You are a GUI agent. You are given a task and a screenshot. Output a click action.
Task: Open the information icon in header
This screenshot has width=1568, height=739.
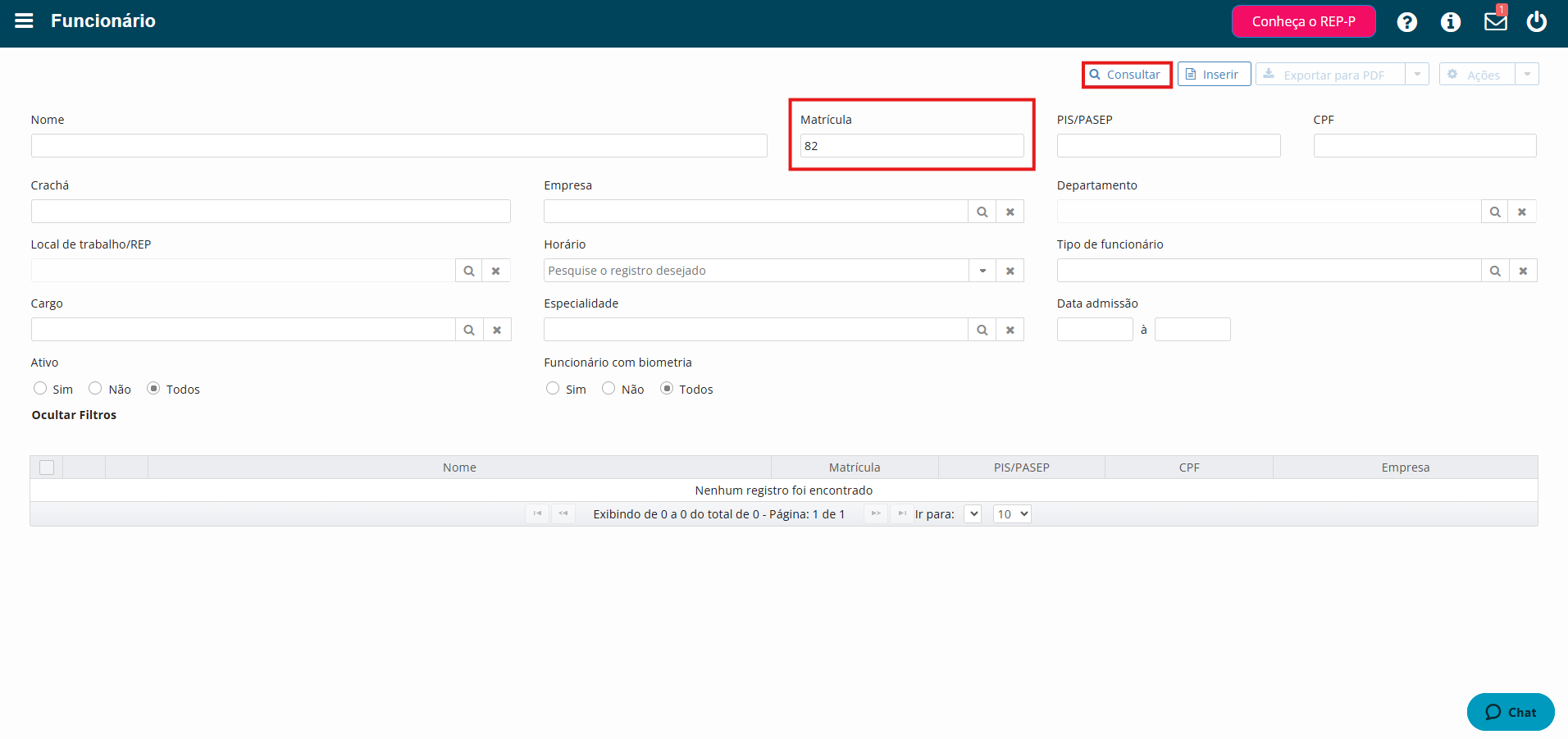click(x=1451, y=22)
